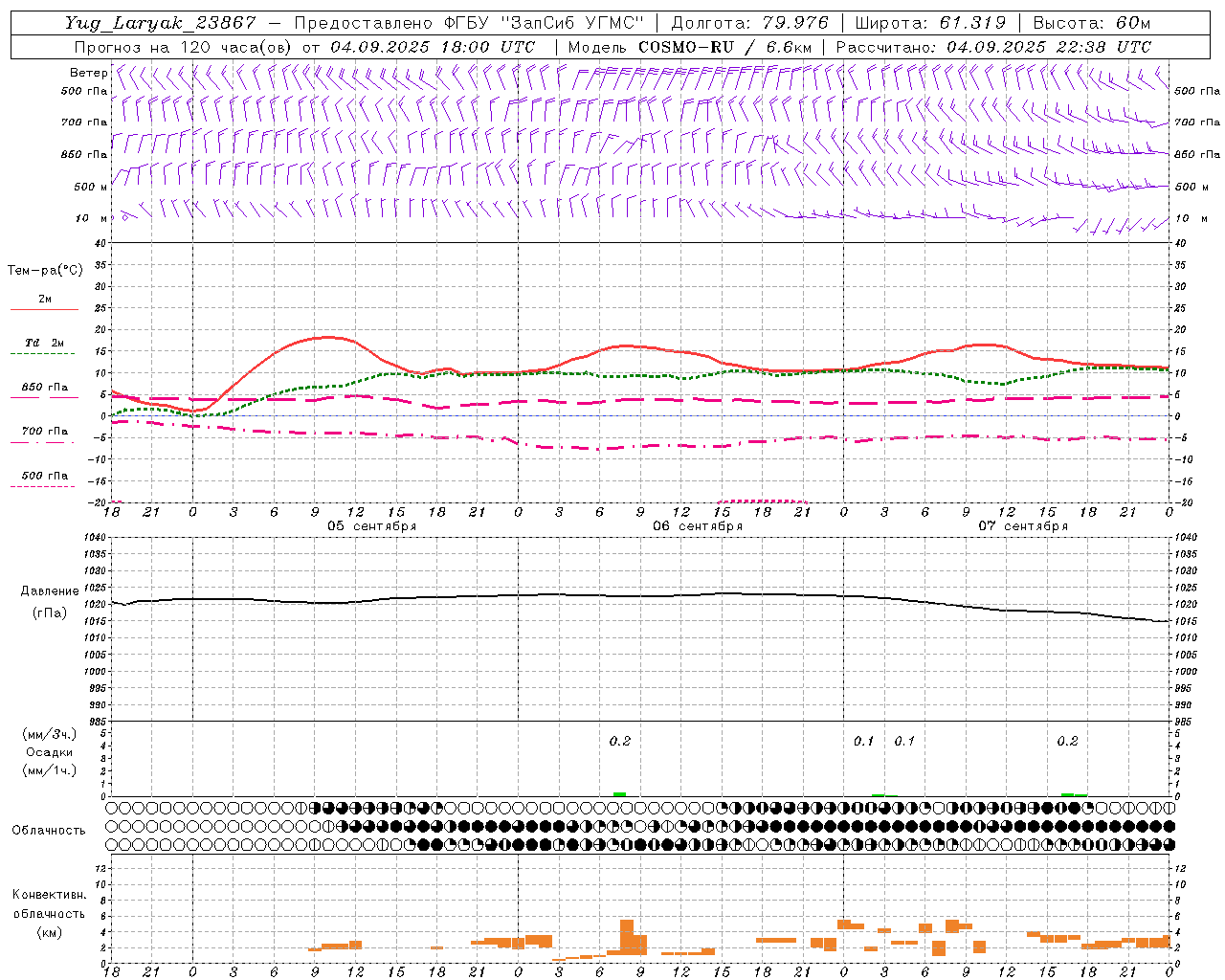Click the solid 2м temperature legend line
This screenshot has width=1225, height=980.
click(44, 310)
